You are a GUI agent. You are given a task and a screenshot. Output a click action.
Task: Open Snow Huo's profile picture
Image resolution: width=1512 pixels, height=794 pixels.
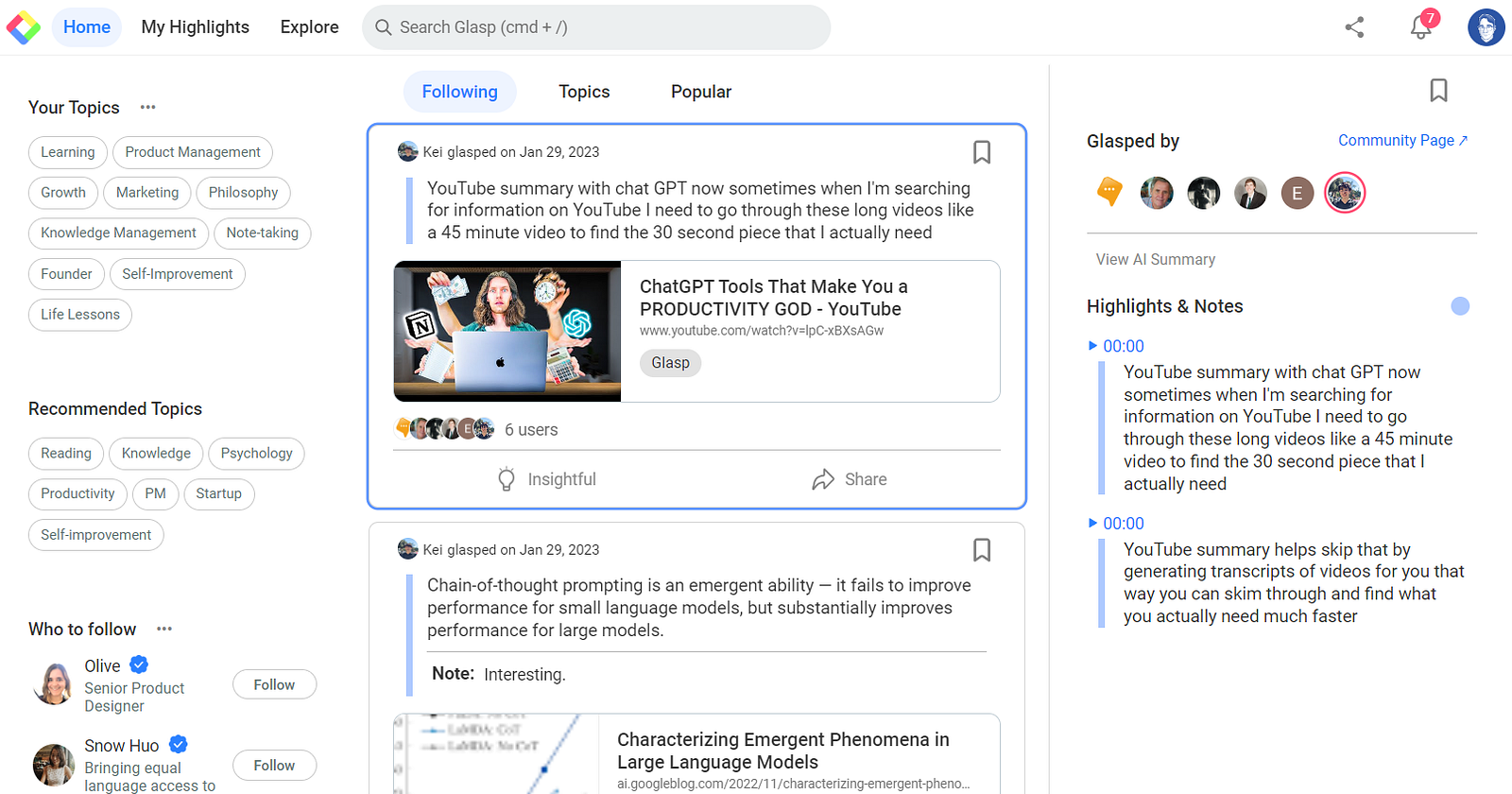pos(54,765)
